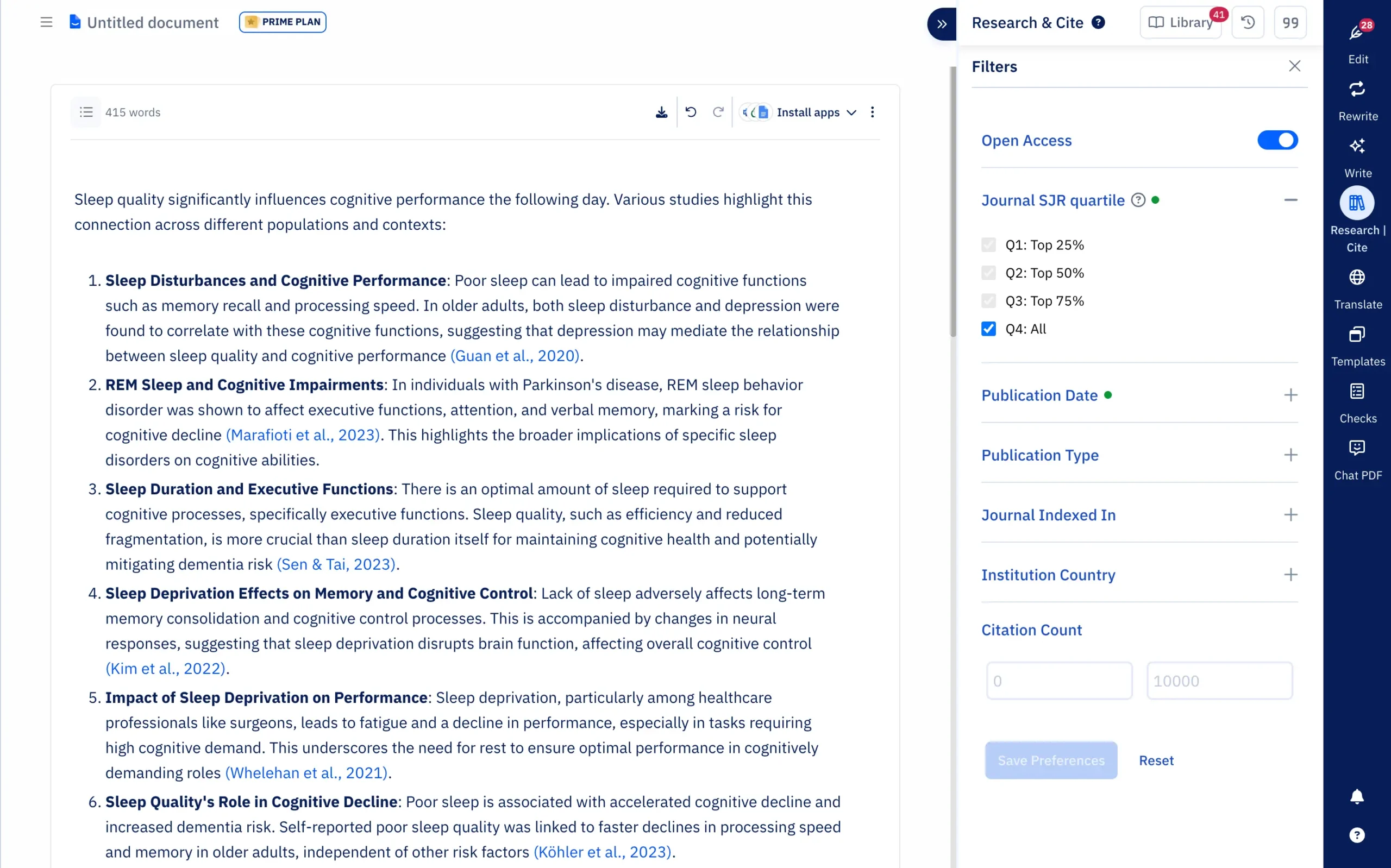This screenshot has height=868, width=1391.
Task: Click the minimum citation count field
Action: tap(1059, 681)
